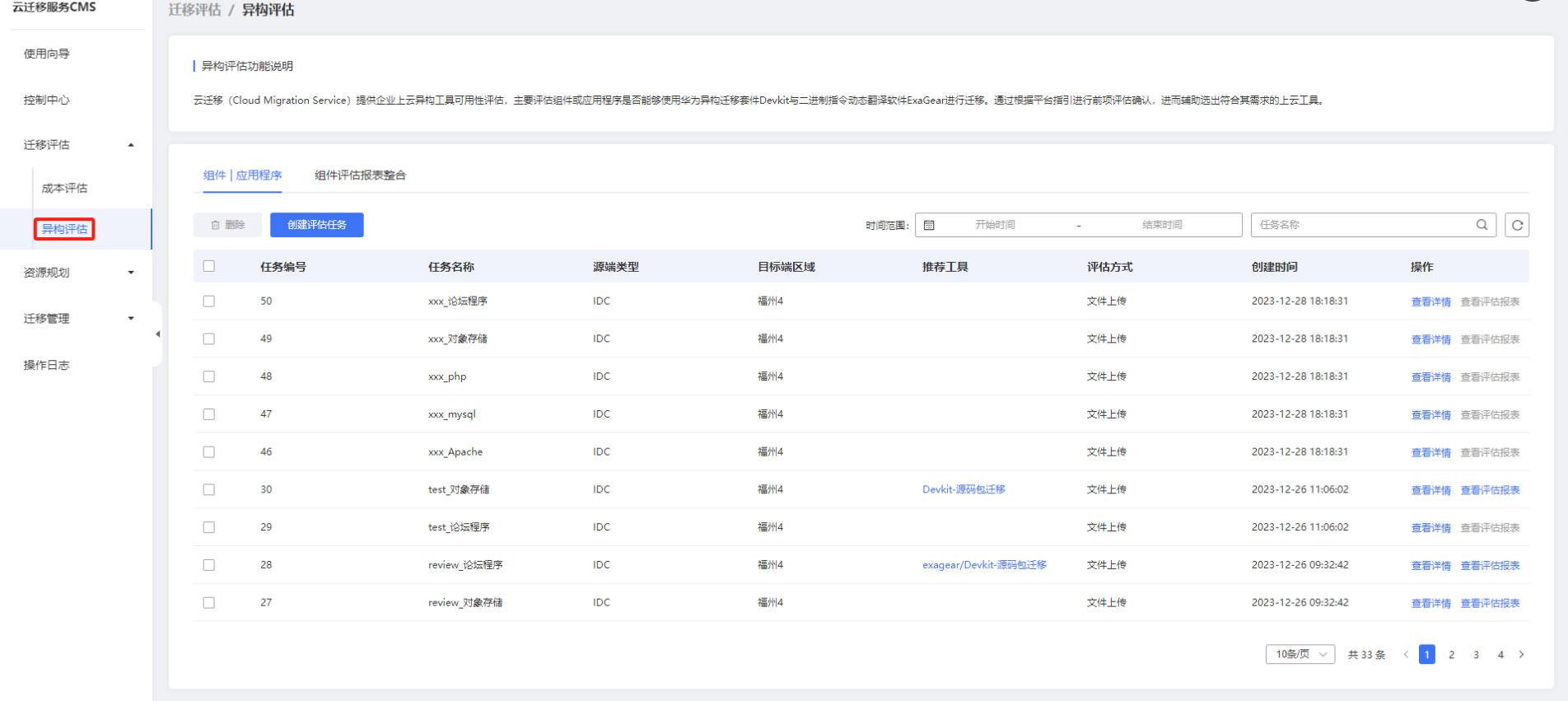
Task: Click task name xxx_mysql
Action: click(x=452, y=414)
